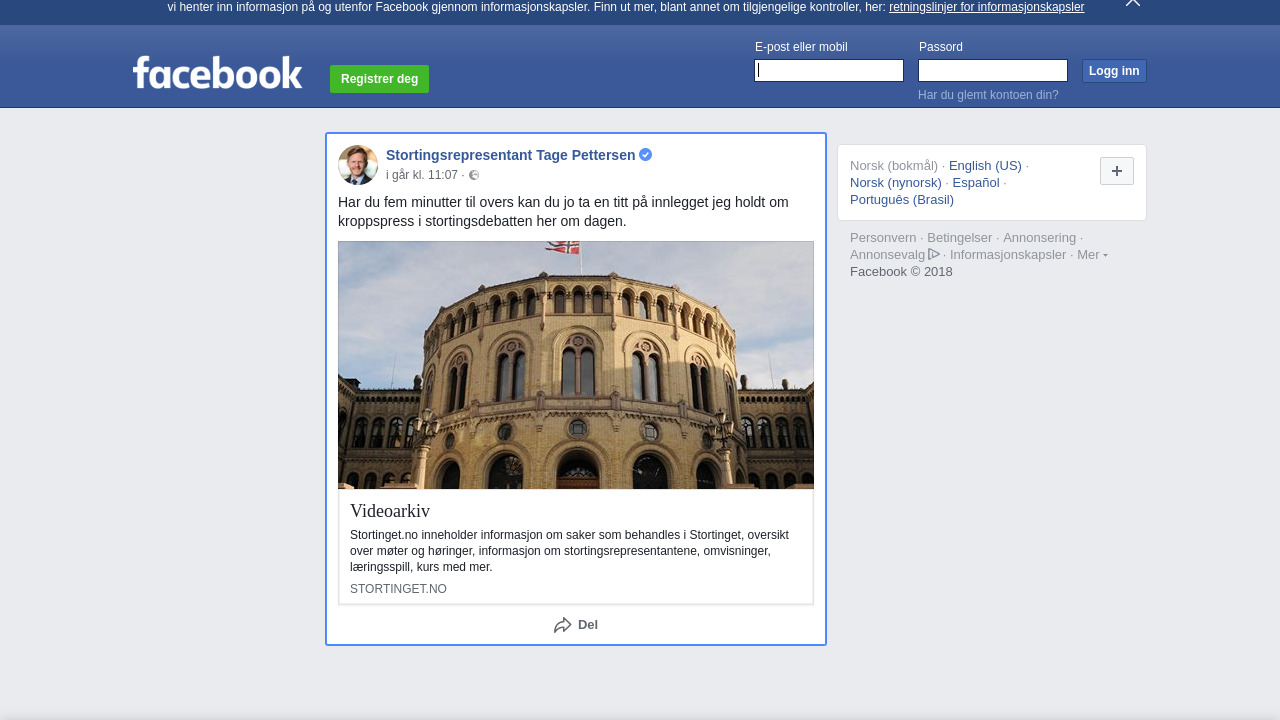
Task: Click the Del share arrow button
Action: (576, 625)
